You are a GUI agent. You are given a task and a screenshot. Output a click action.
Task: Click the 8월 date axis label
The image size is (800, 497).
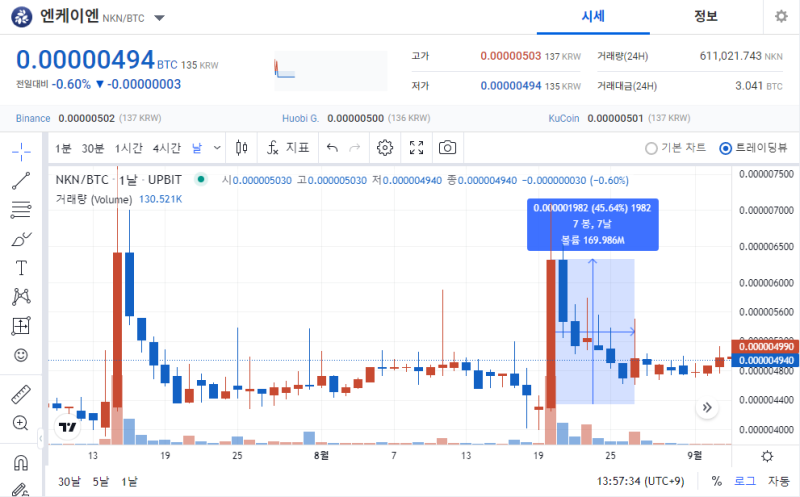(x=321, y=455)
